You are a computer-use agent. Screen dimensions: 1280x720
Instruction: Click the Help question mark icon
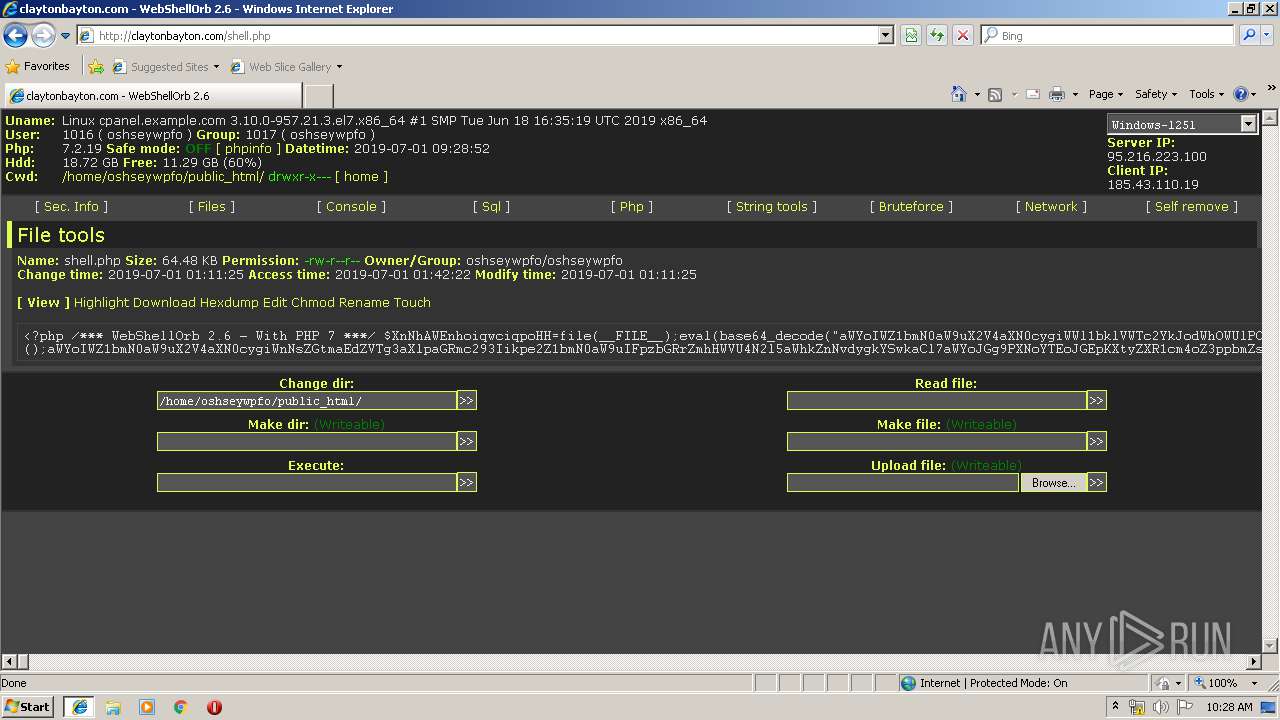point(1241,94)
